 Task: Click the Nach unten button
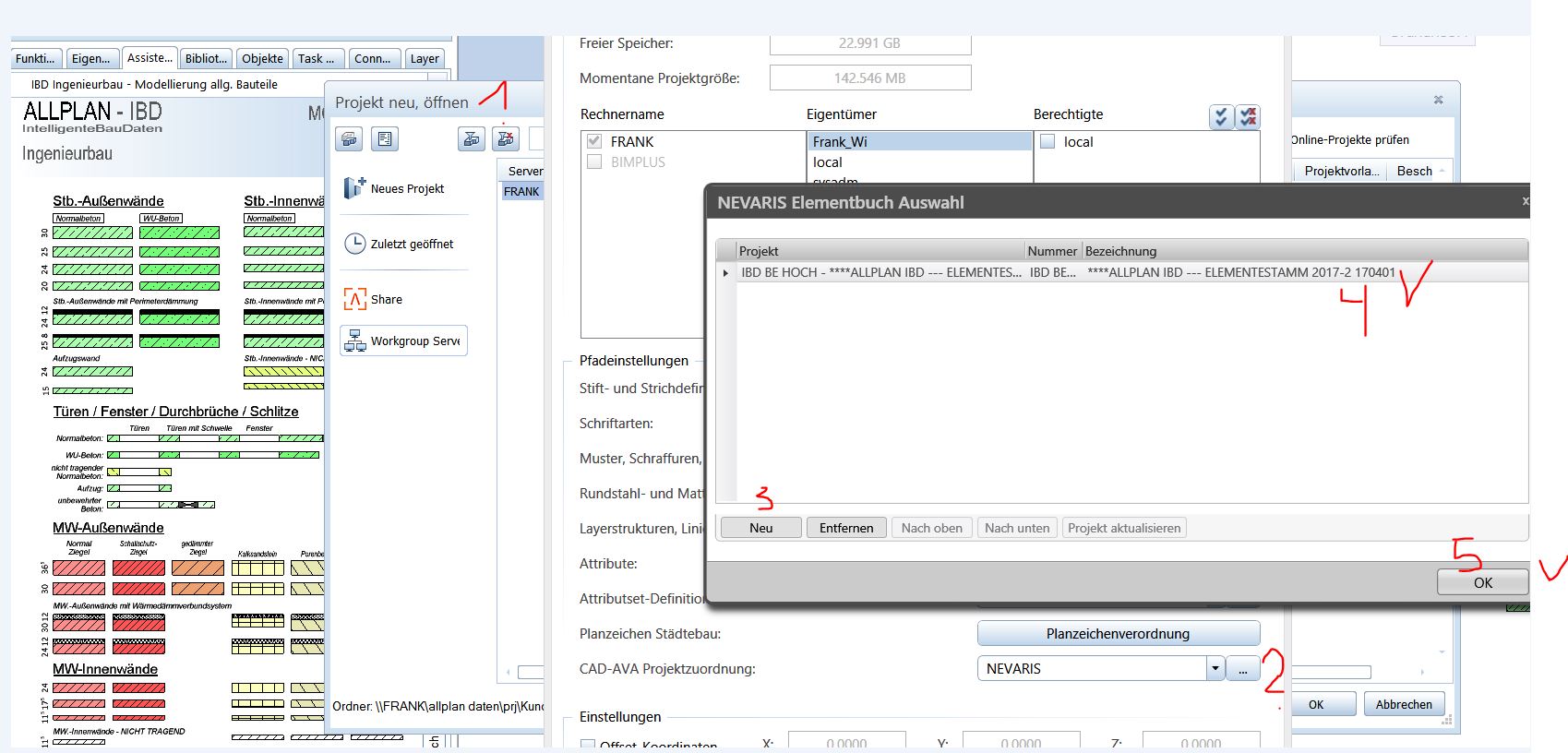(1017, 528)
